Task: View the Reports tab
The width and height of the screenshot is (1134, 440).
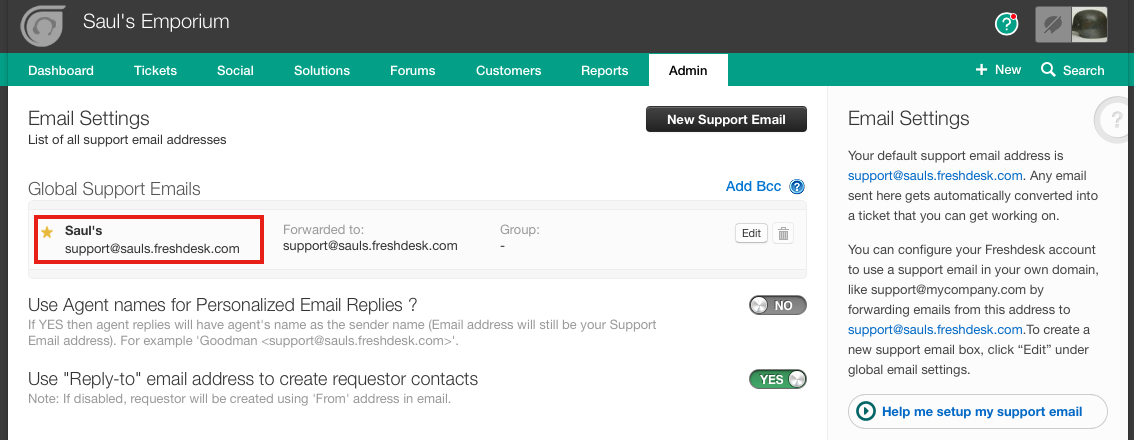Action: (x=605, y=70)
